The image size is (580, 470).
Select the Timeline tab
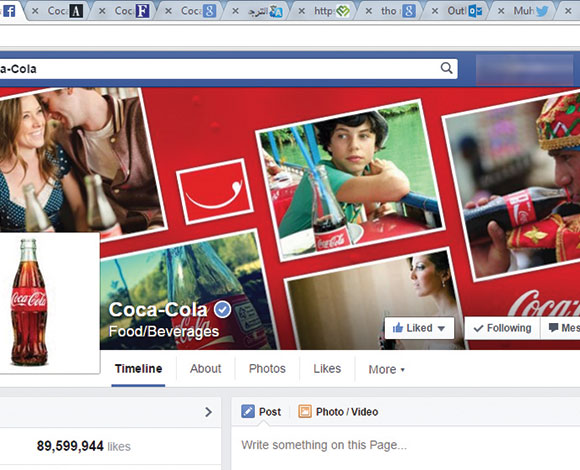click(138, 369)
